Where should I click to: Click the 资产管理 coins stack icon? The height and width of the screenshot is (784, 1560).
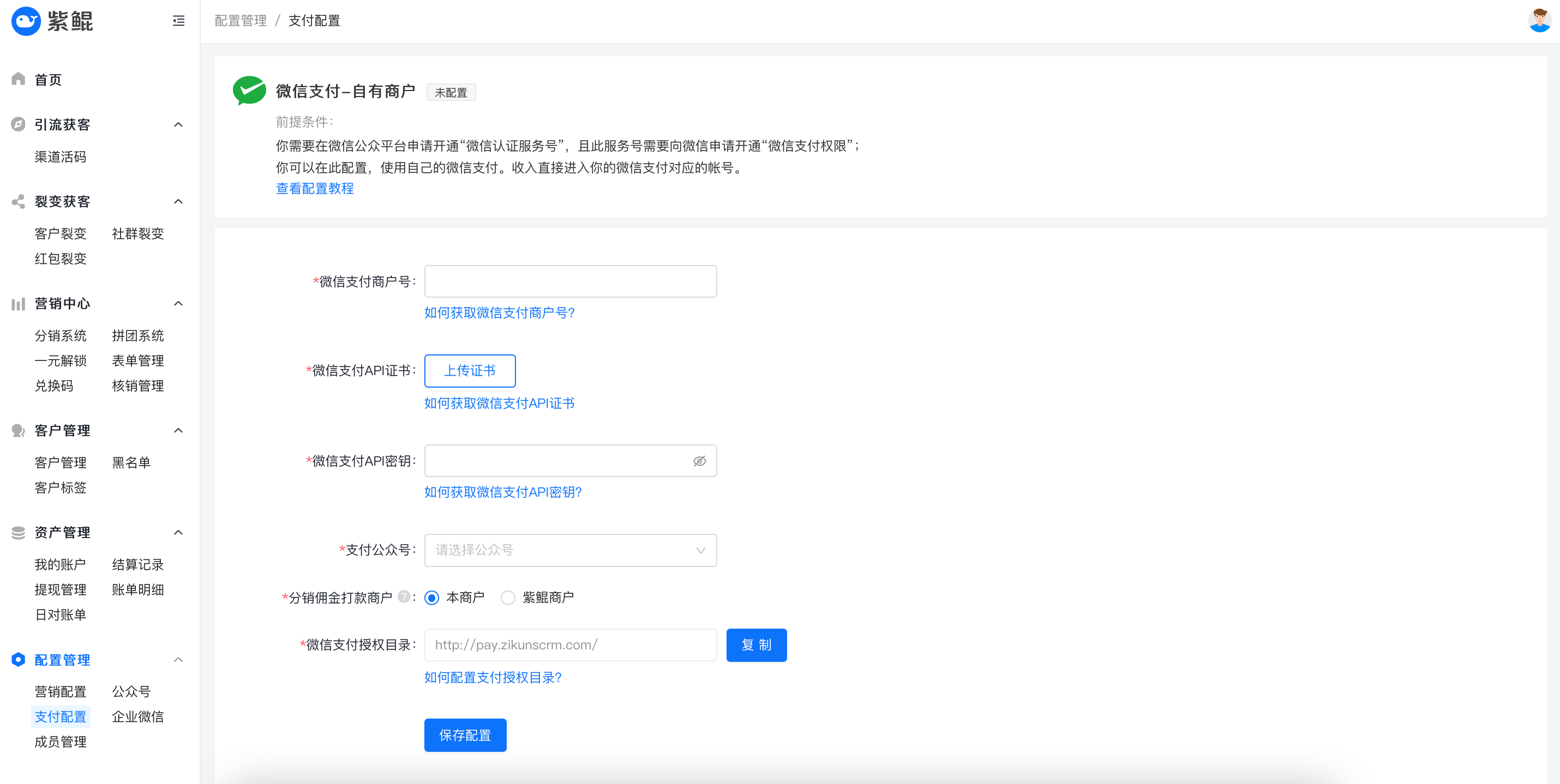pos(18,532)
